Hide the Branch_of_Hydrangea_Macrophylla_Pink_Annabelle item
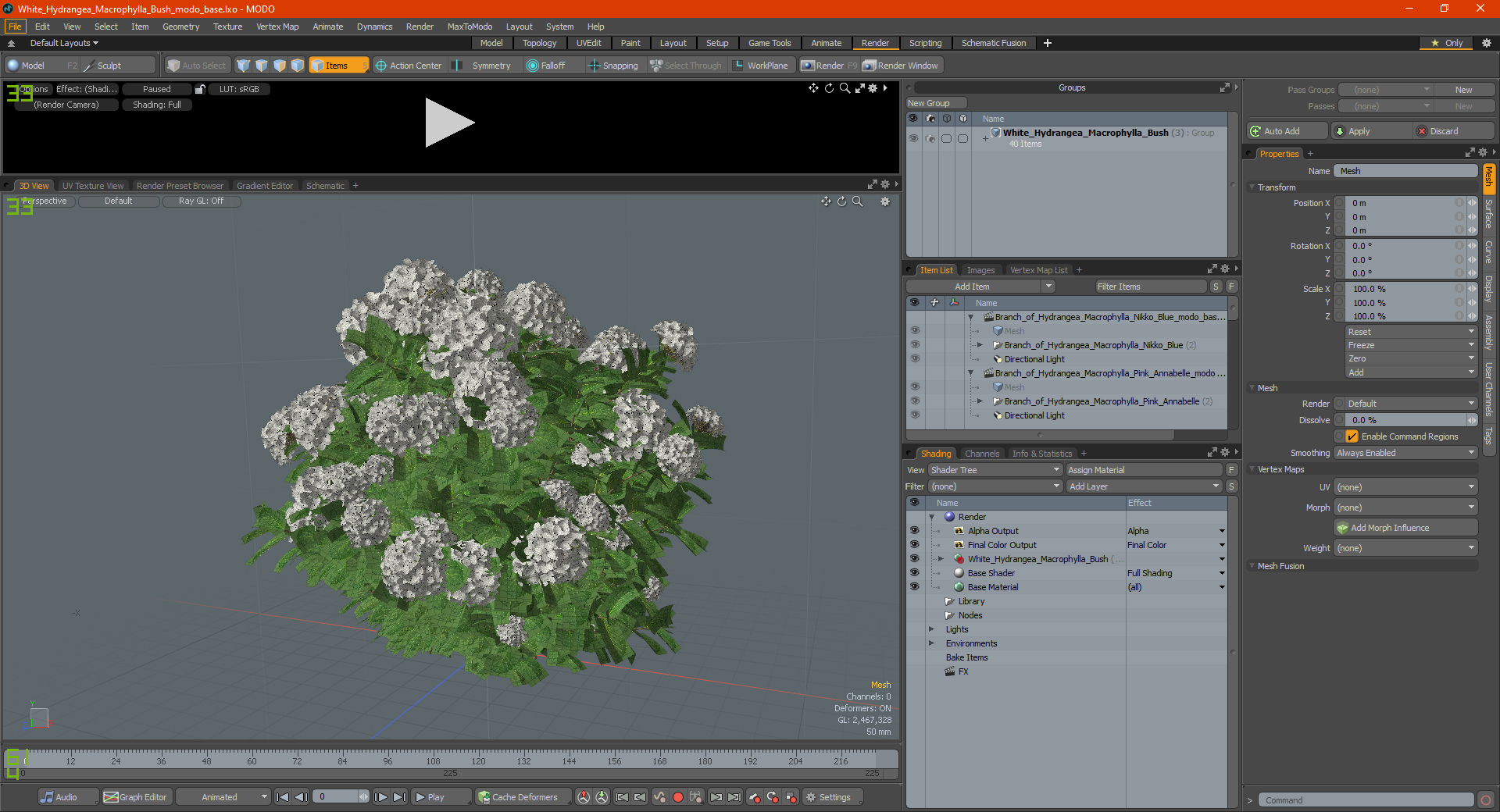Image resolution: width=1500 pixels, height=812 pixels. 915,401
